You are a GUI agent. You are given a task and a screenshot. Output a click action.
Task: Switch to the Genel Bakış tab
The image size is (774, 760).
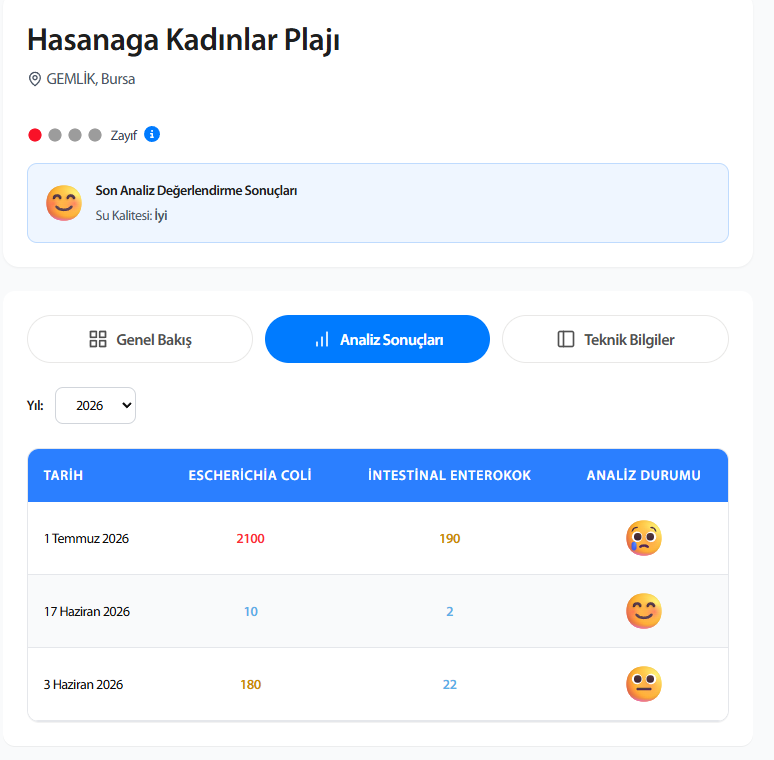click(x=140, y=339)
